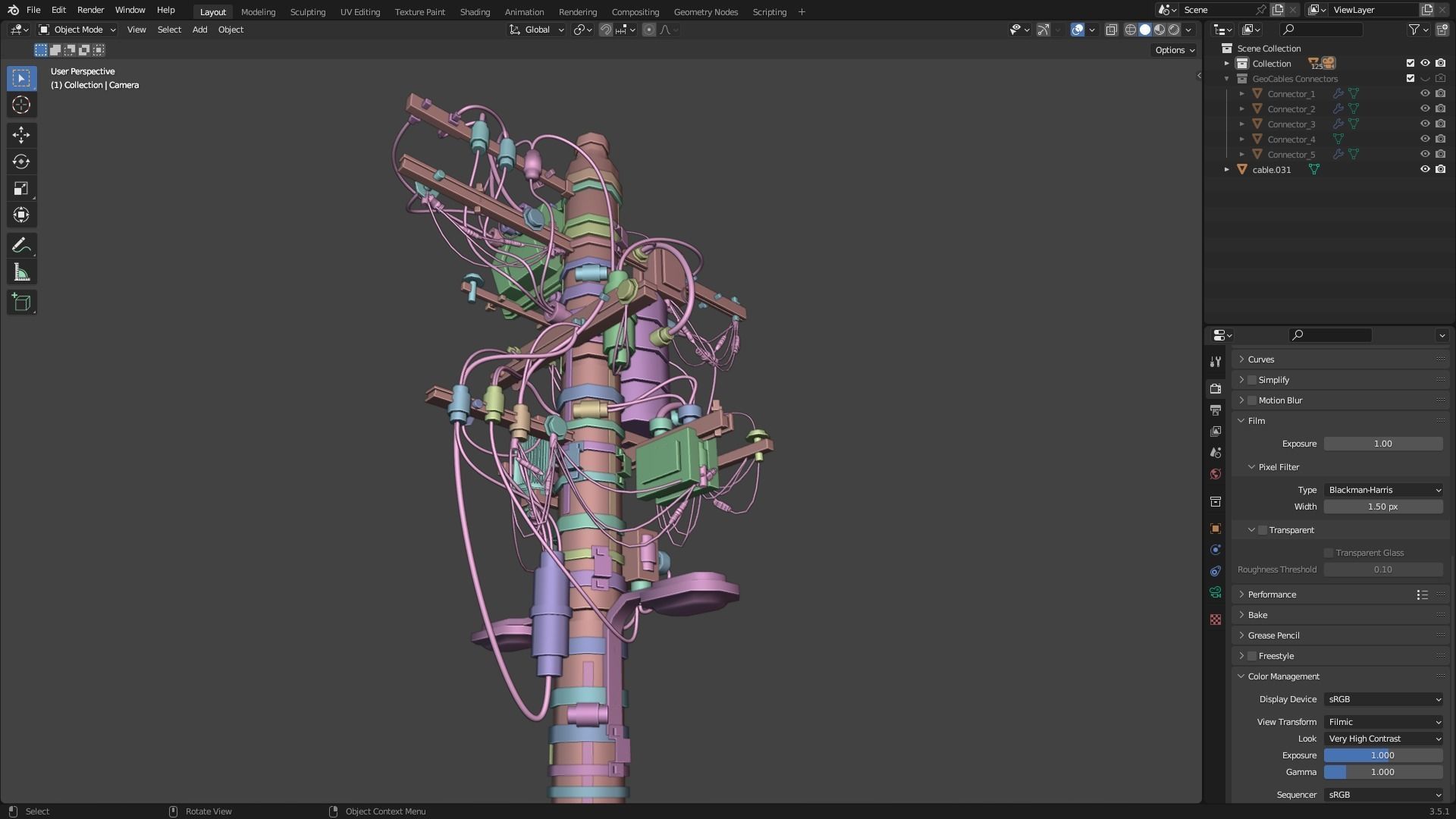Click the Options button in viewport

pos(1174,50)
